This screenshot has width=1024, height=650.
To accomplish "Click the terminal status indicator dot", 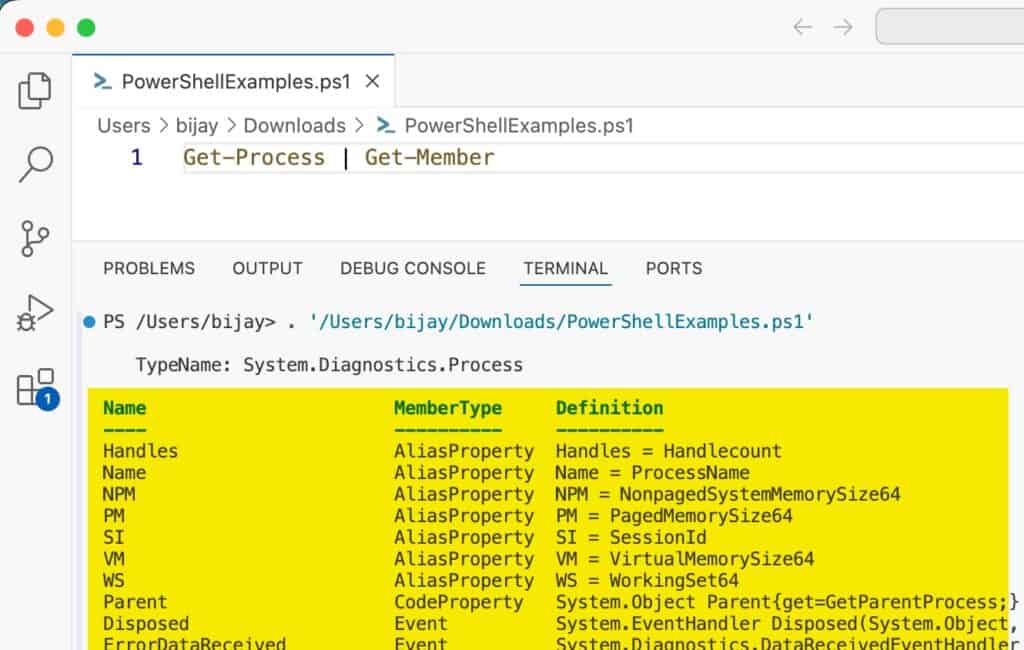I will tap(91, 322).
